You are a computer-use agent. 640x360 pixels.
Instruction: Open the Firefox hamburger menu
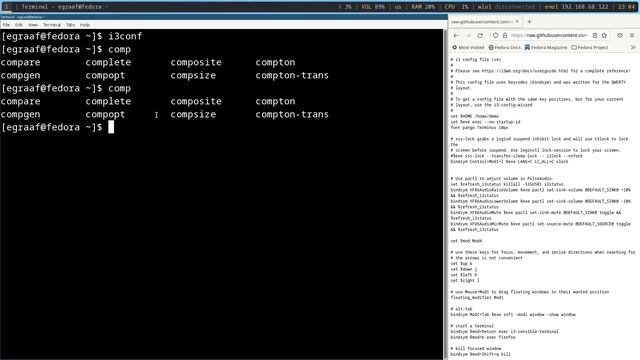(632, 36)
